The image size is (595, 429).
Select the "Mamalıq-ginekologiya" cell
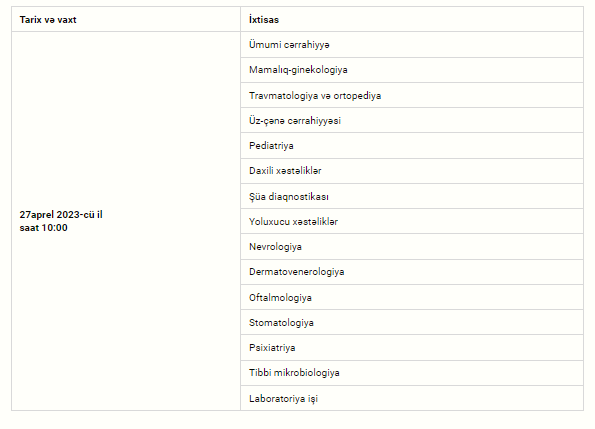[x=412, y=70]
